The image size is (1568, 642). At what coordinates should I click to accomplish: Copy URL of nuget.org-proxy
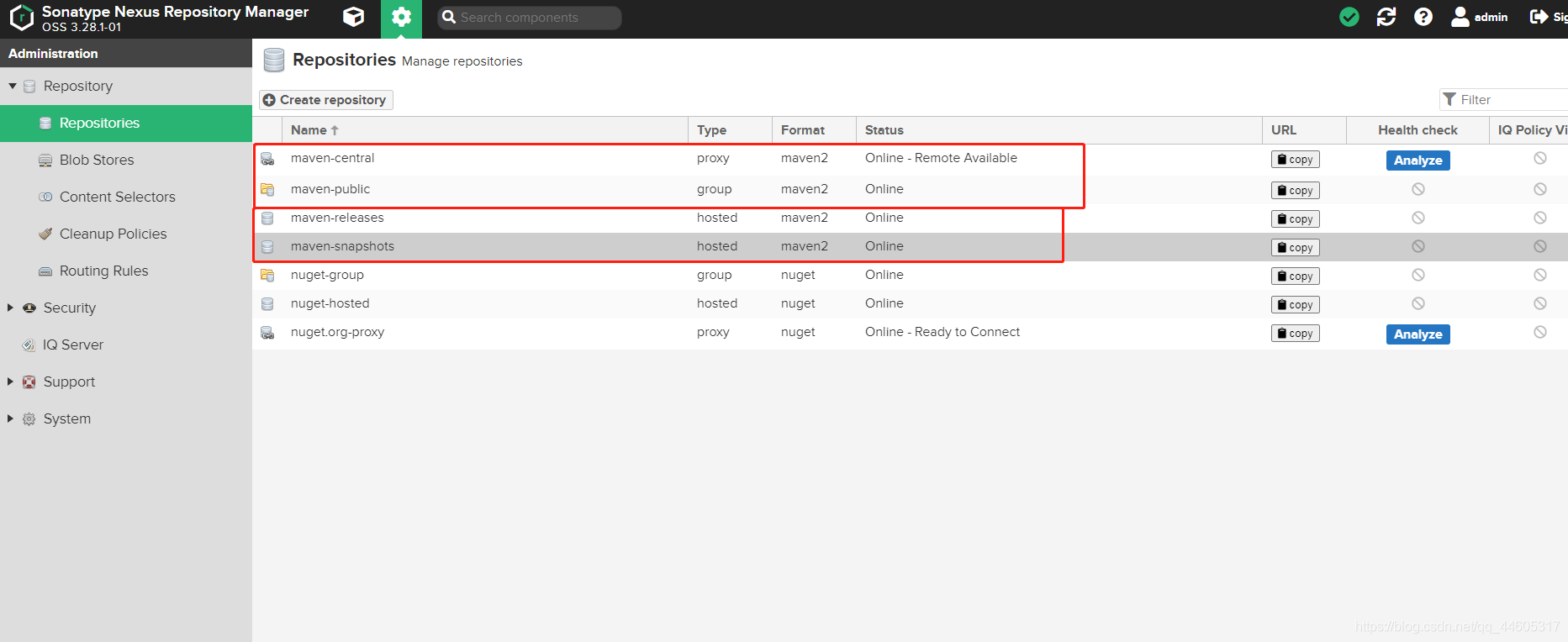click(x=1295, y=334)
